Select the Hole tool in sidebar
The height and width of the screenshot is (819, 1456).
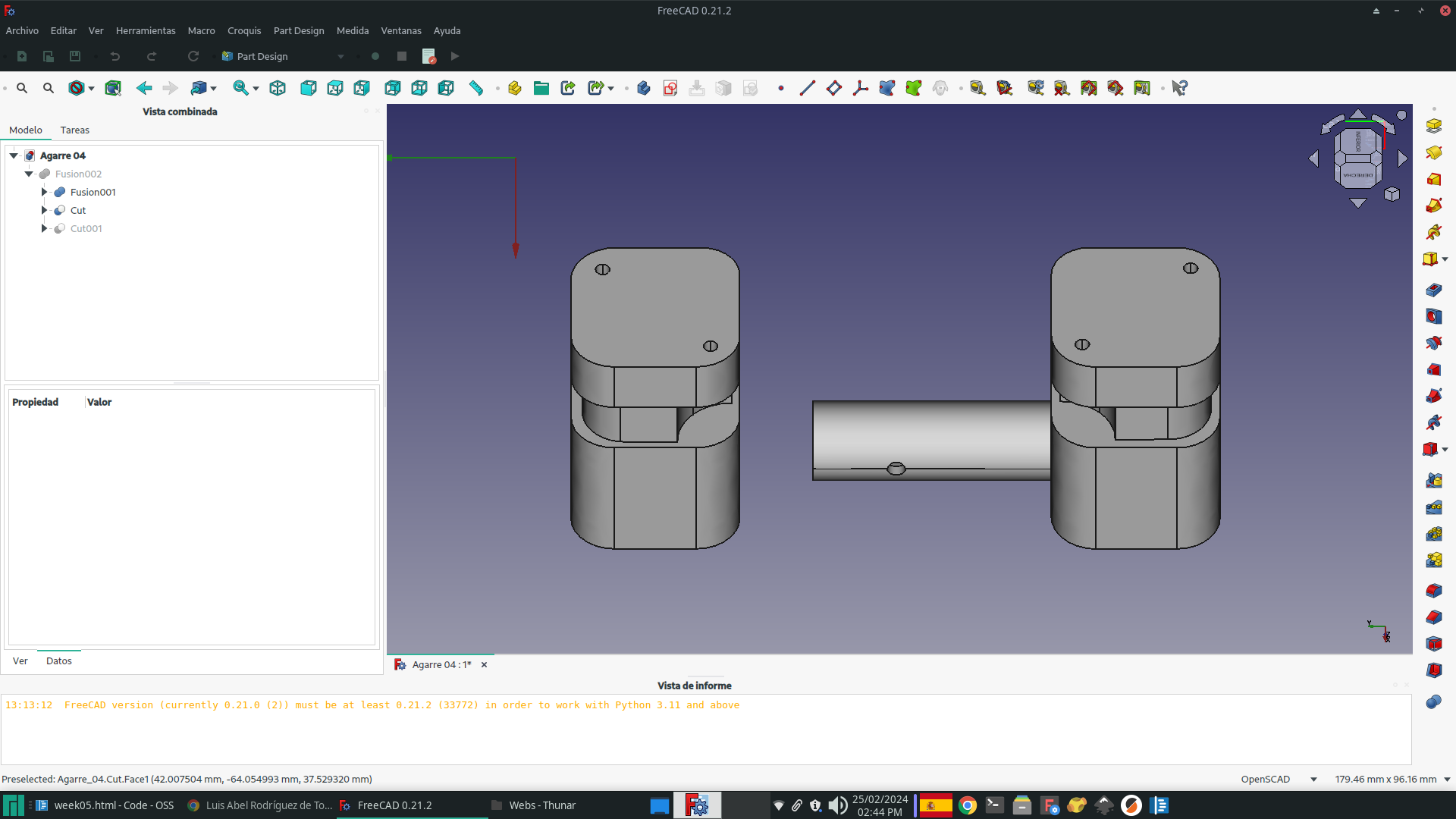pos(1433,316)
